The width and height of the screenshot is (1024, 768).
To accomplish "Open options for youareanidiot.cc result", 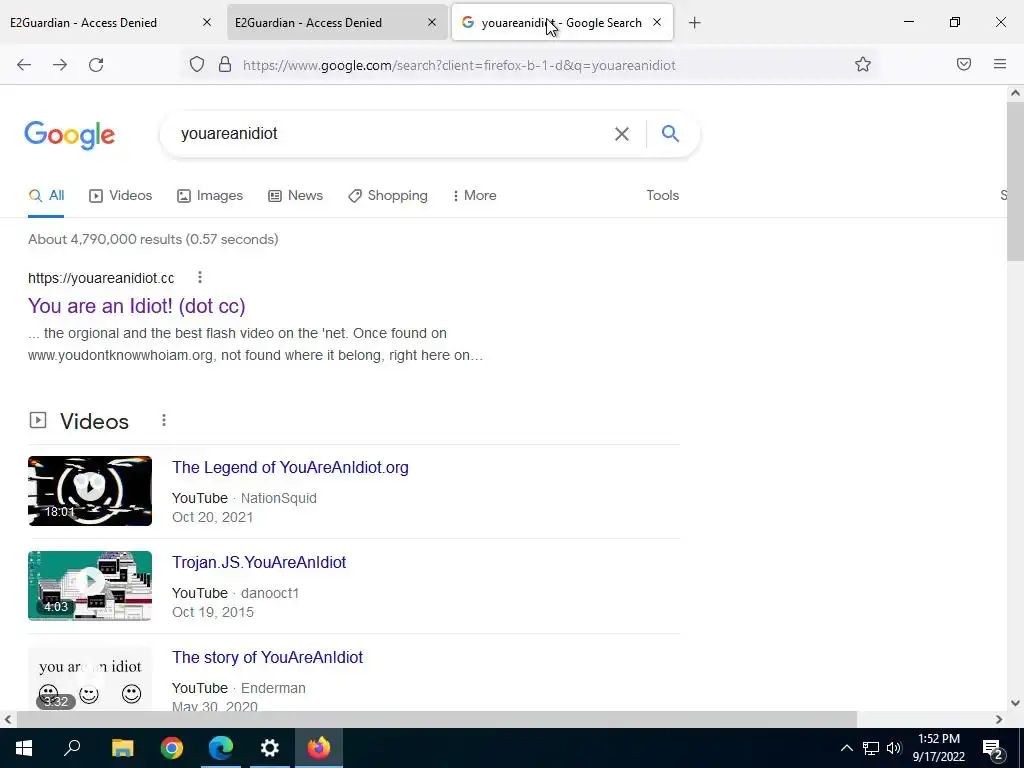I will (x=200, y=278).
